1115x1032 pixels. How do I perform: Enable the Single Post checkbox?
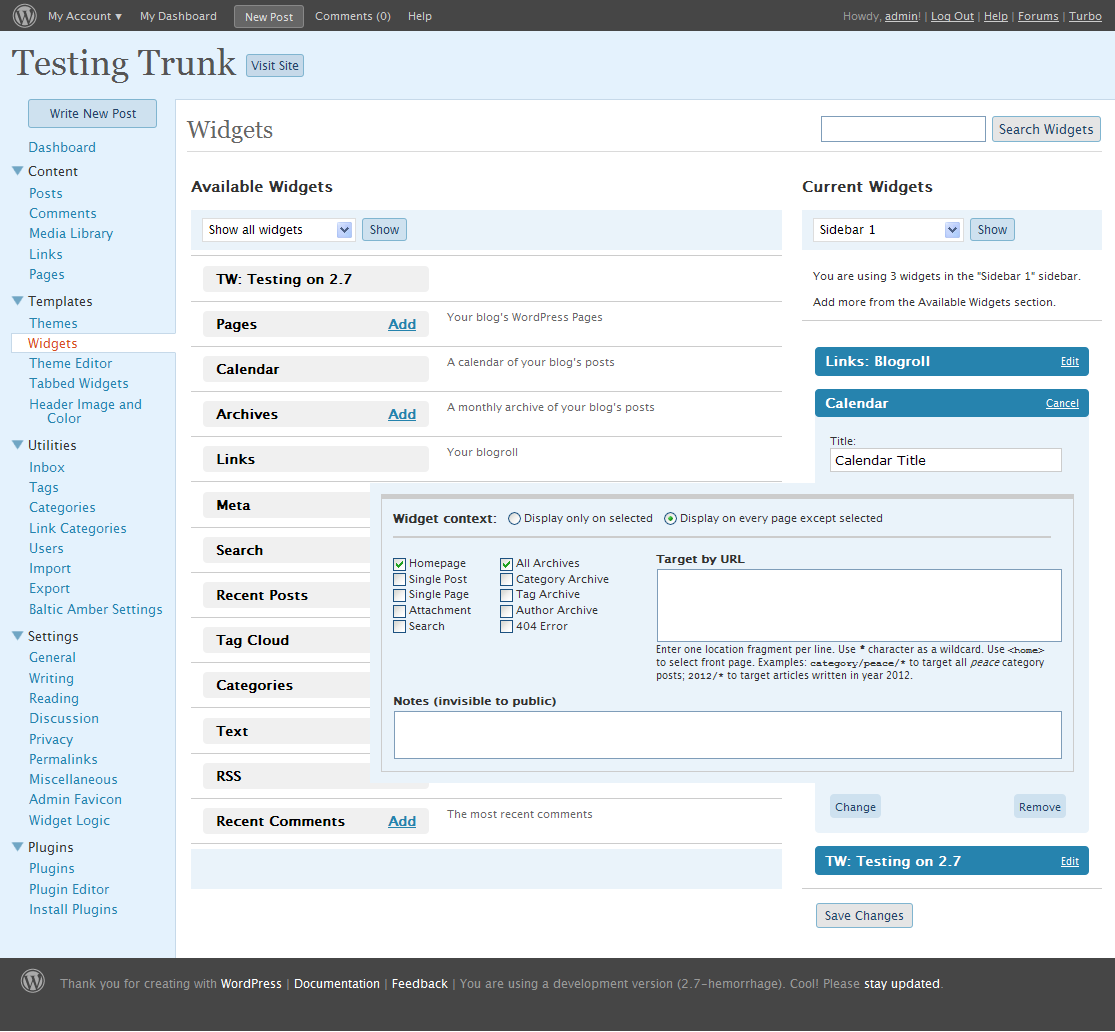[x=400, y=580]
